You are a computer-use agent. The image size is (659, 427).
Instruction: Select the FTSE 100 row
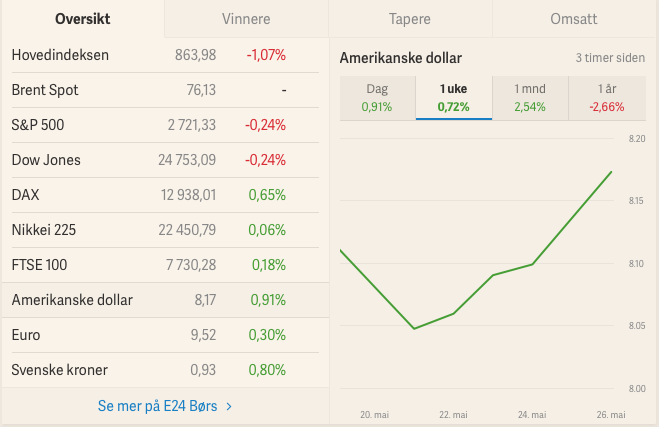click(x=164, y=265)
